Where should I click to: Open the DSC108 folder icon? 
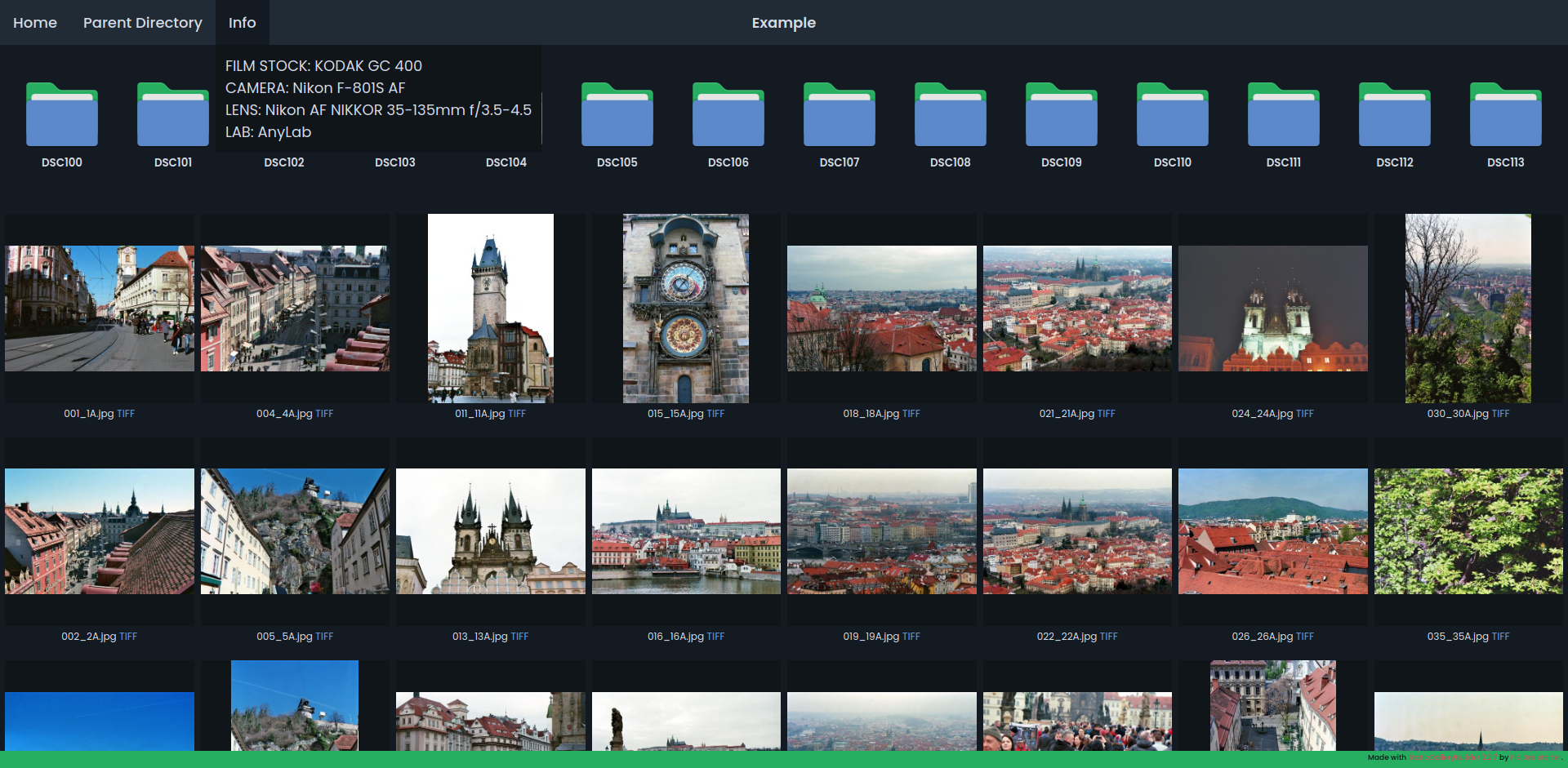951,115
